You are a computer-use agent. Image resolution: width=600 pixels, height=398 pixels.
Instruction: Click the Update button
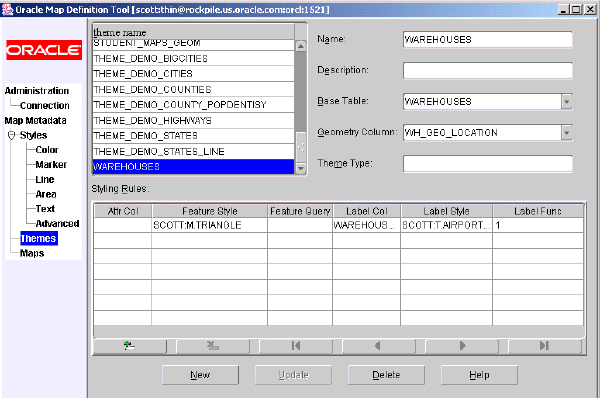tap(293, 375)
